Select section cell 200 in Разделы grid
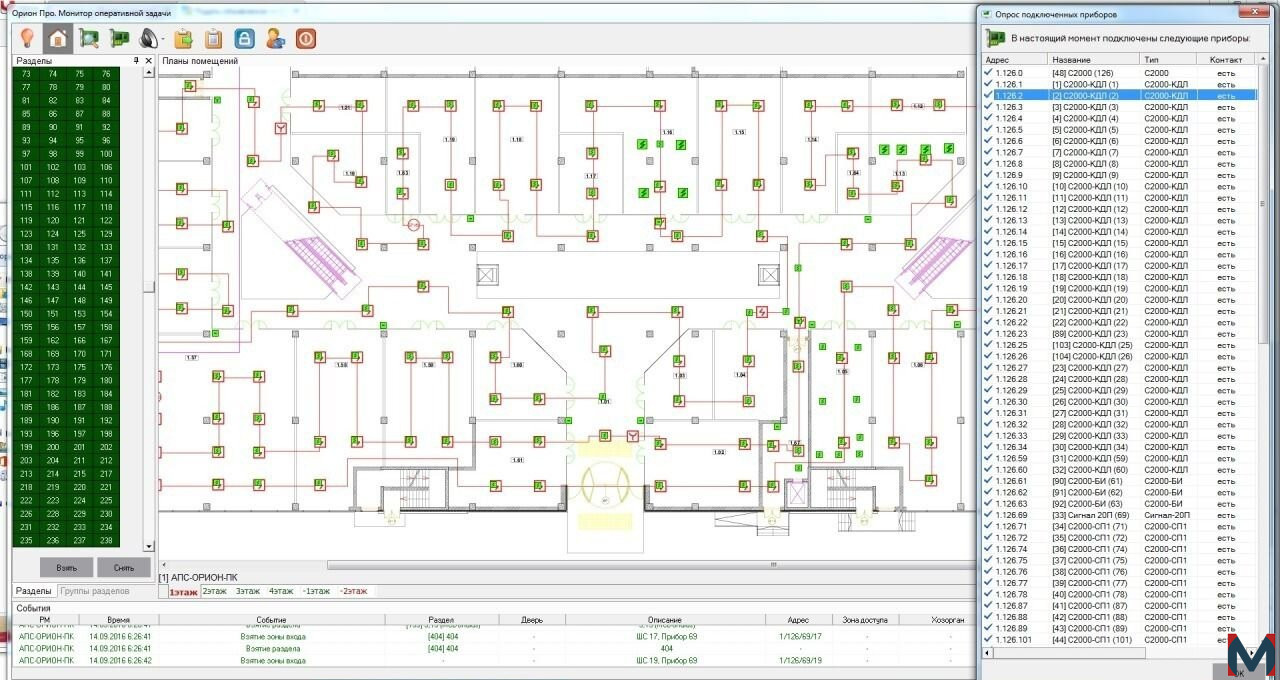The width and height of the screenshot is (1280, 680). pos(53,447)
